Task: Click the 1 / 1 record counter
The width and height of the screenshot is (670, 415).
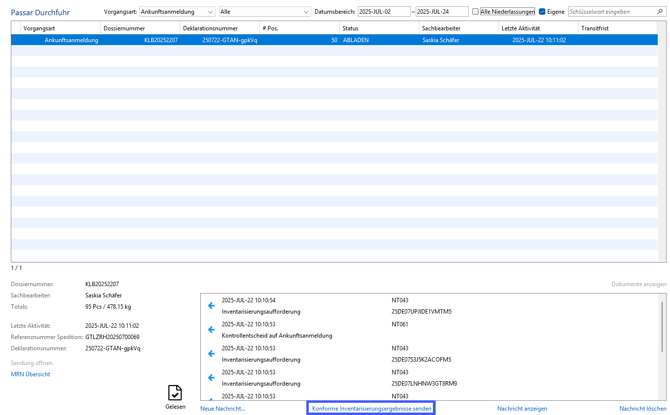Action: pos(16,268)
